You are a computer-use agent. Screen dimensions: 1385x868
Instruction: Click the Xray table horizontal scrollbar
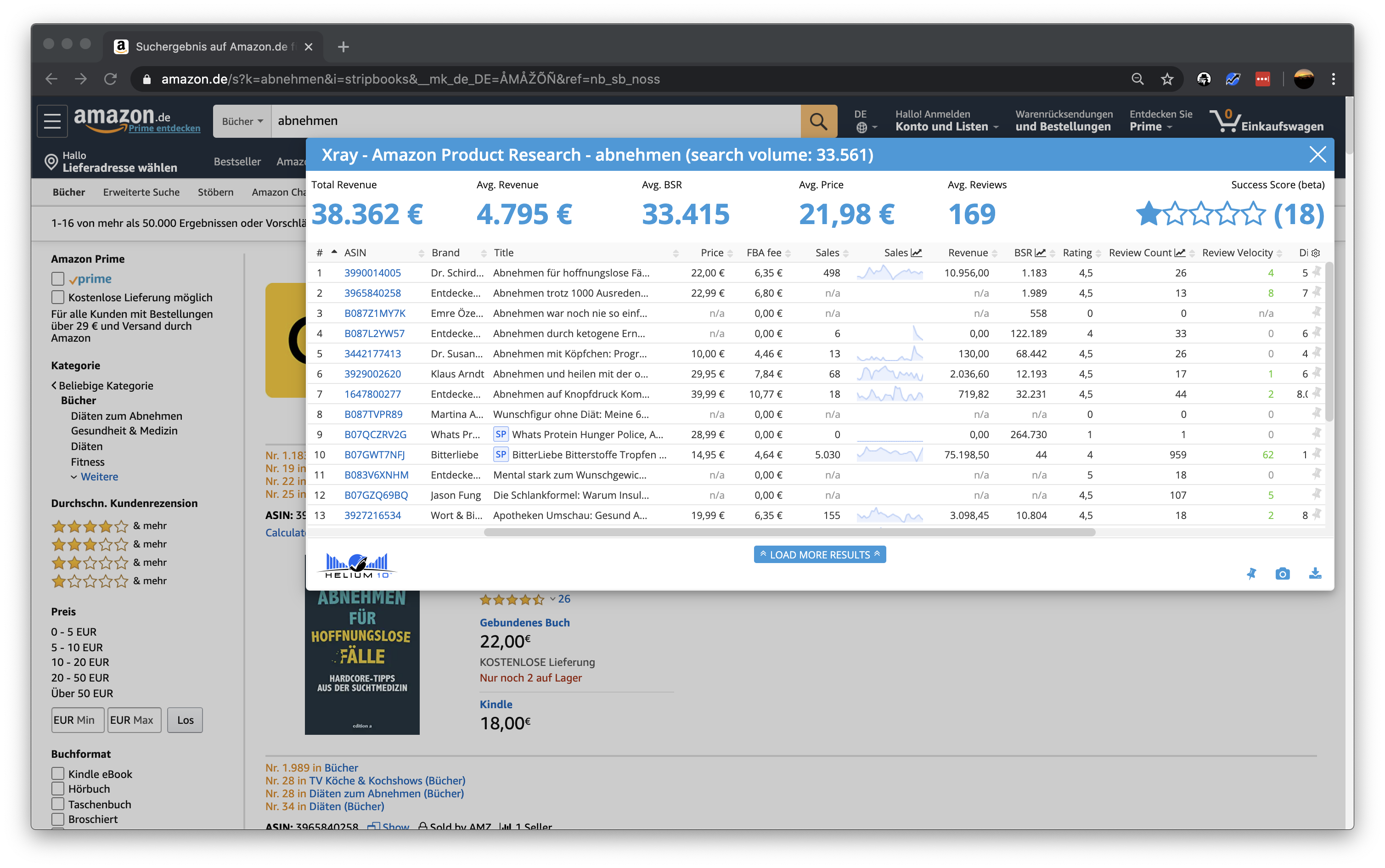tap(789, 532)
